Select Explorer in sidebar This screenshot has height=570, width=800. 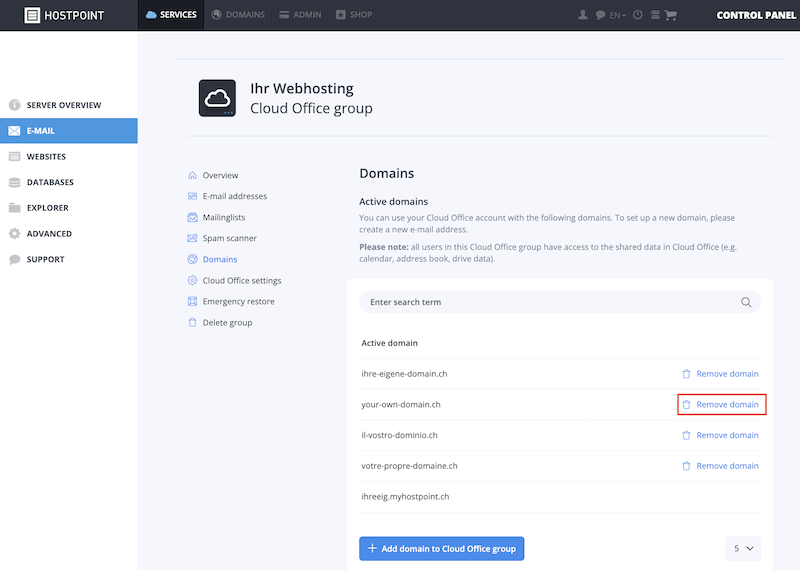69,208
